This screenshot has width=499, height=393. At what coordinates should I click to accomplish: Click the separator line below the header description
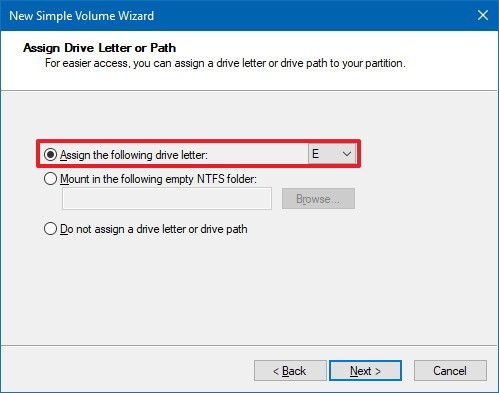(x=249, y=90)
